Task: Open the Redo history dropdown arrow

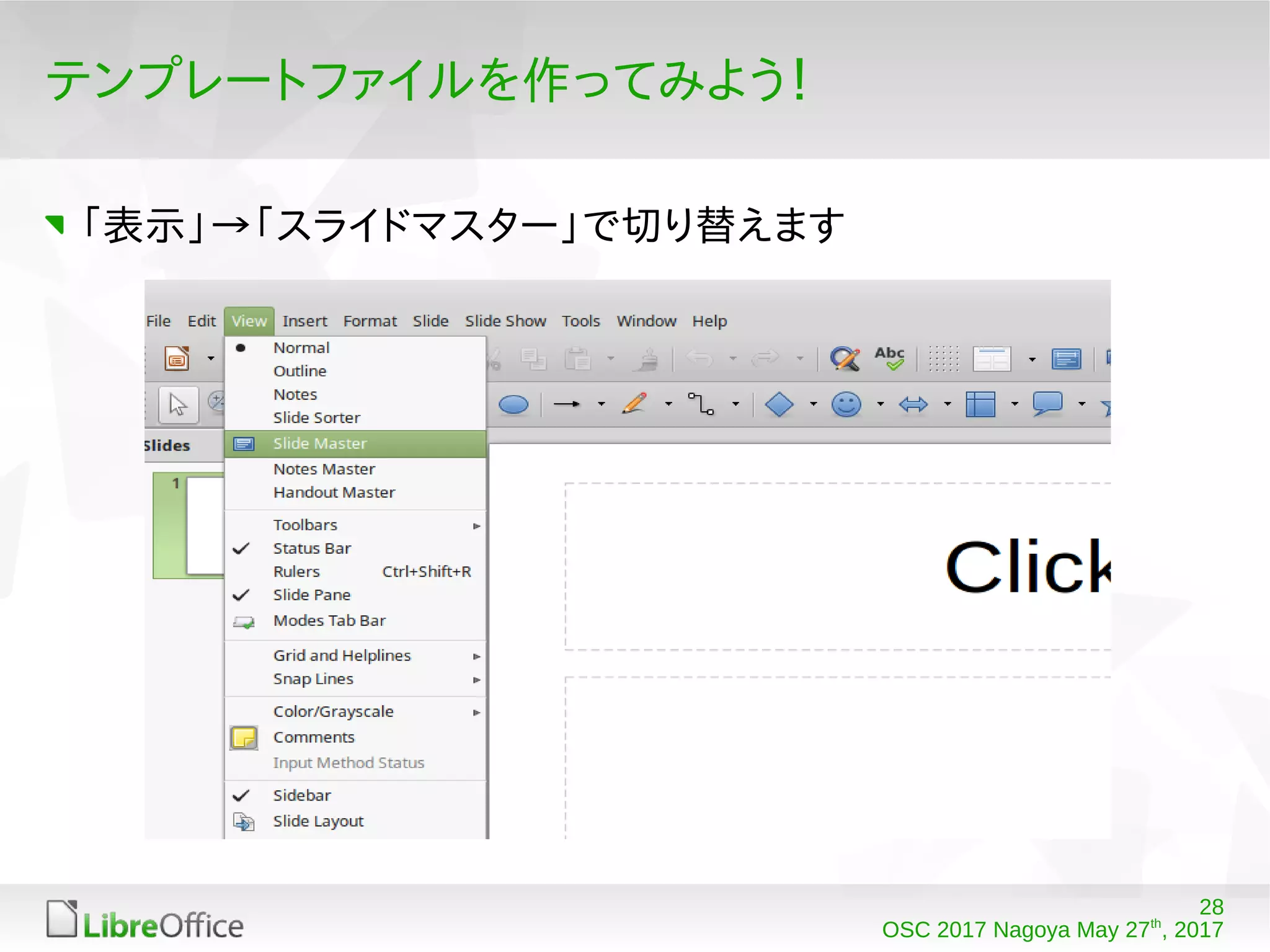Action: pyautogui.click(x=800, y=358)
